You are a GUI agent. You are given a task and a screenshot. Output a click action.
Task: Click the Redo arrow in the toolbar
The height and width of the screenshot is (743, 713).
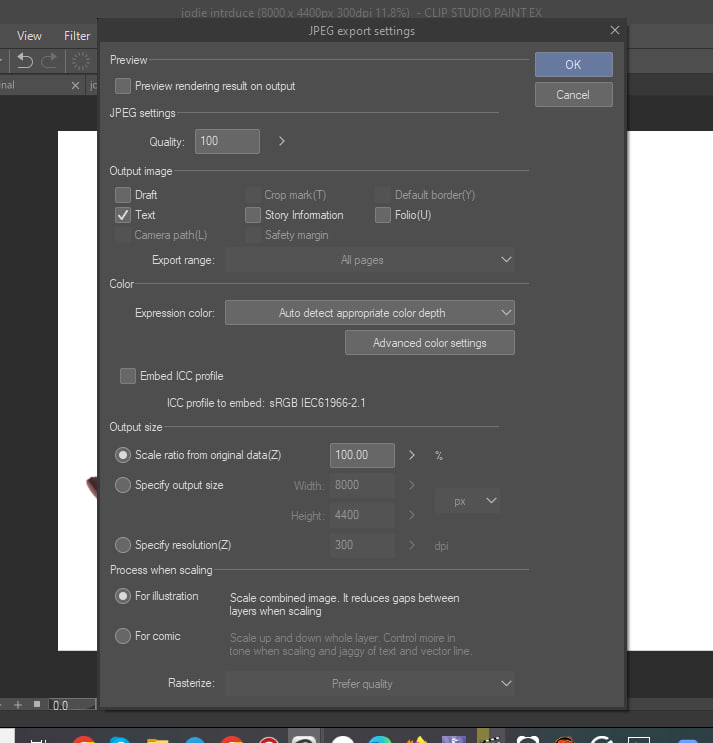[x=50, y=61]
